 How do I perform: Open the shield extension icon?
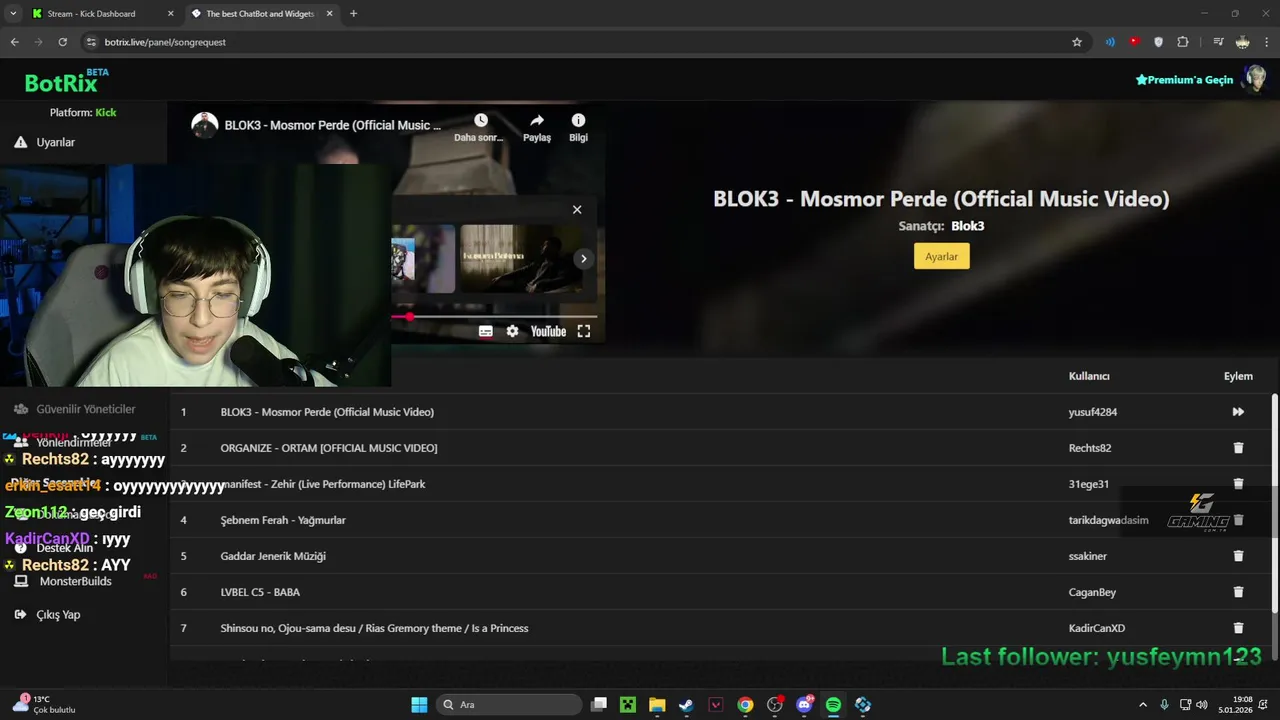tap(1158, 42)
